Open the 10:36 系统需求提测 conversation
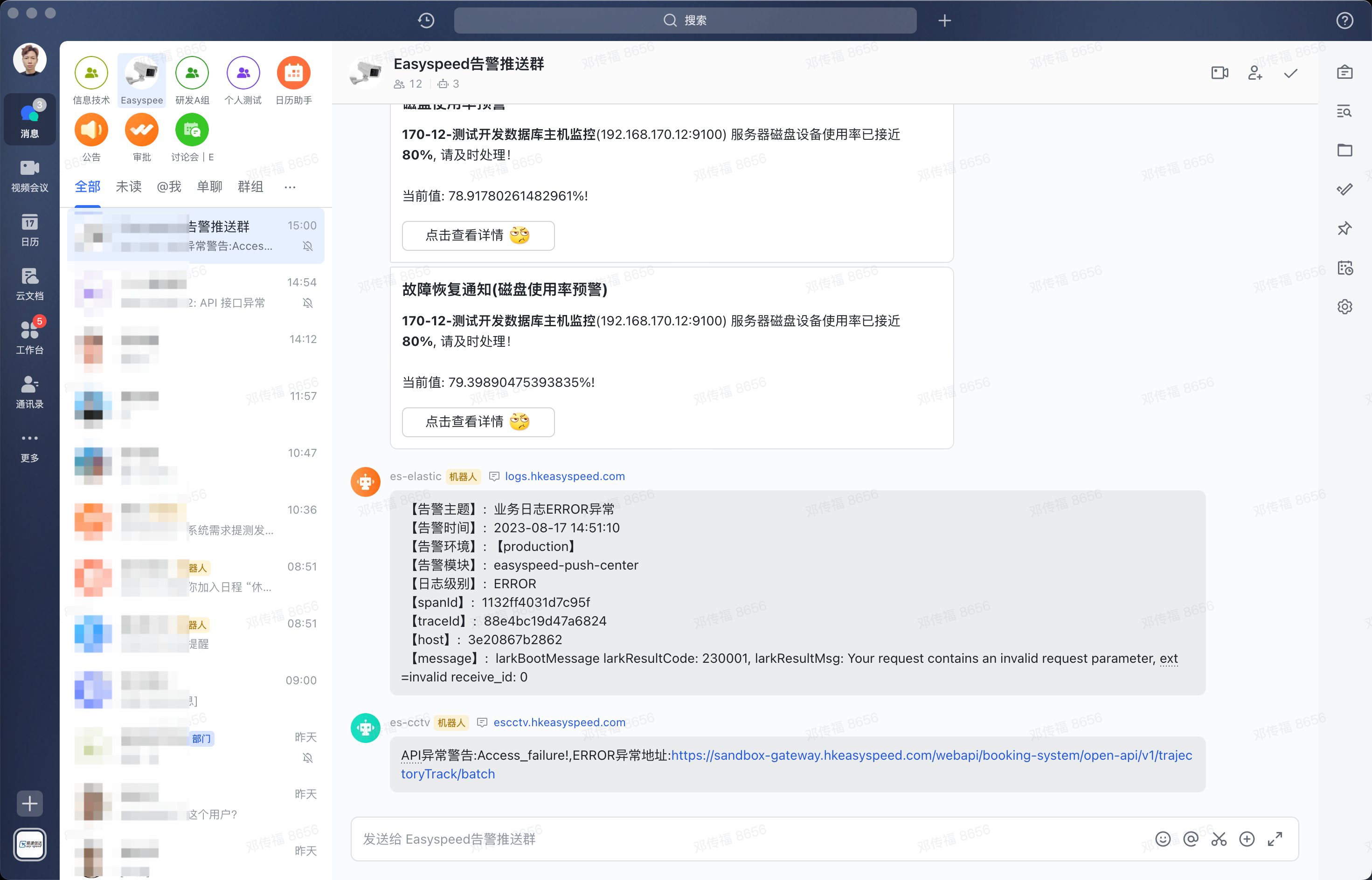This screenshot has height=880, width=1372. tap(196, 519)
